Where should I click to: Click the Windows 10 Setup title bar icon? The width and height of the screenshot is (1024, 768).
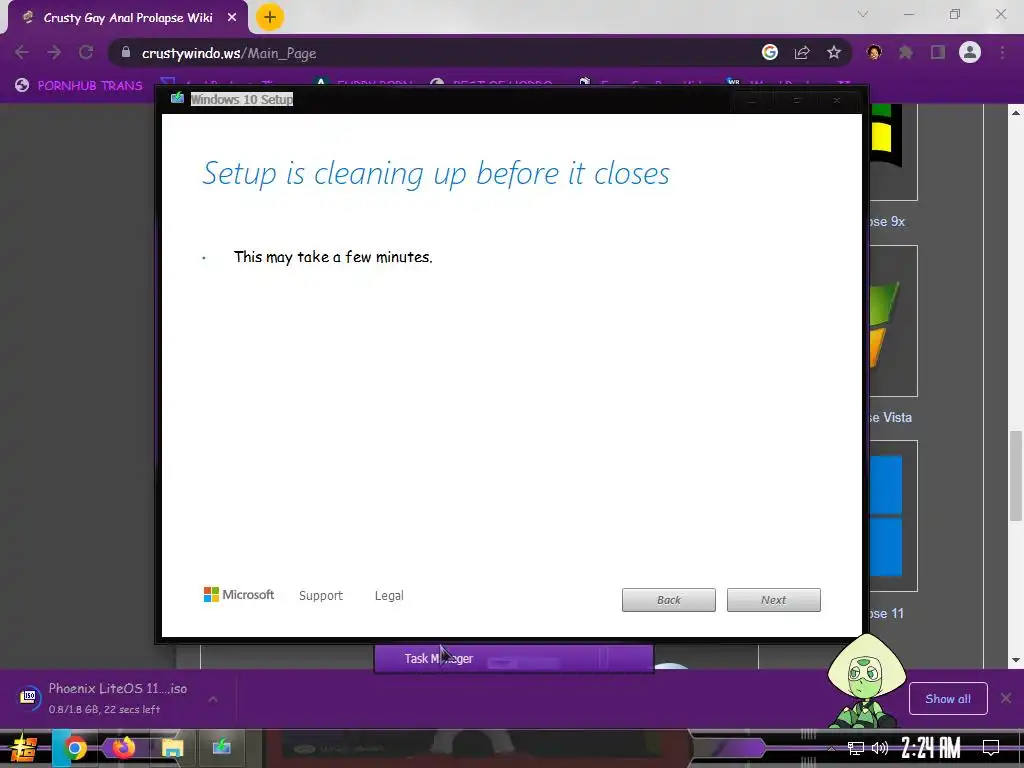tap(177, 99)
